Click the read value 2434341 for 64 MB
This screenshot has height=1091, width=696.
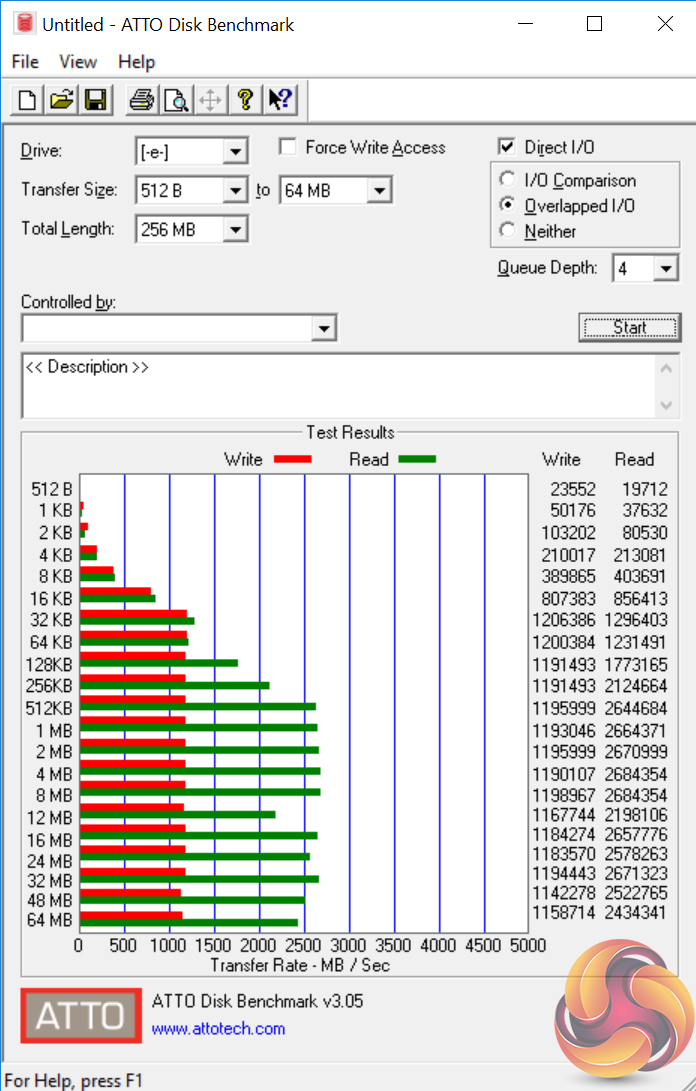[635, 911]
